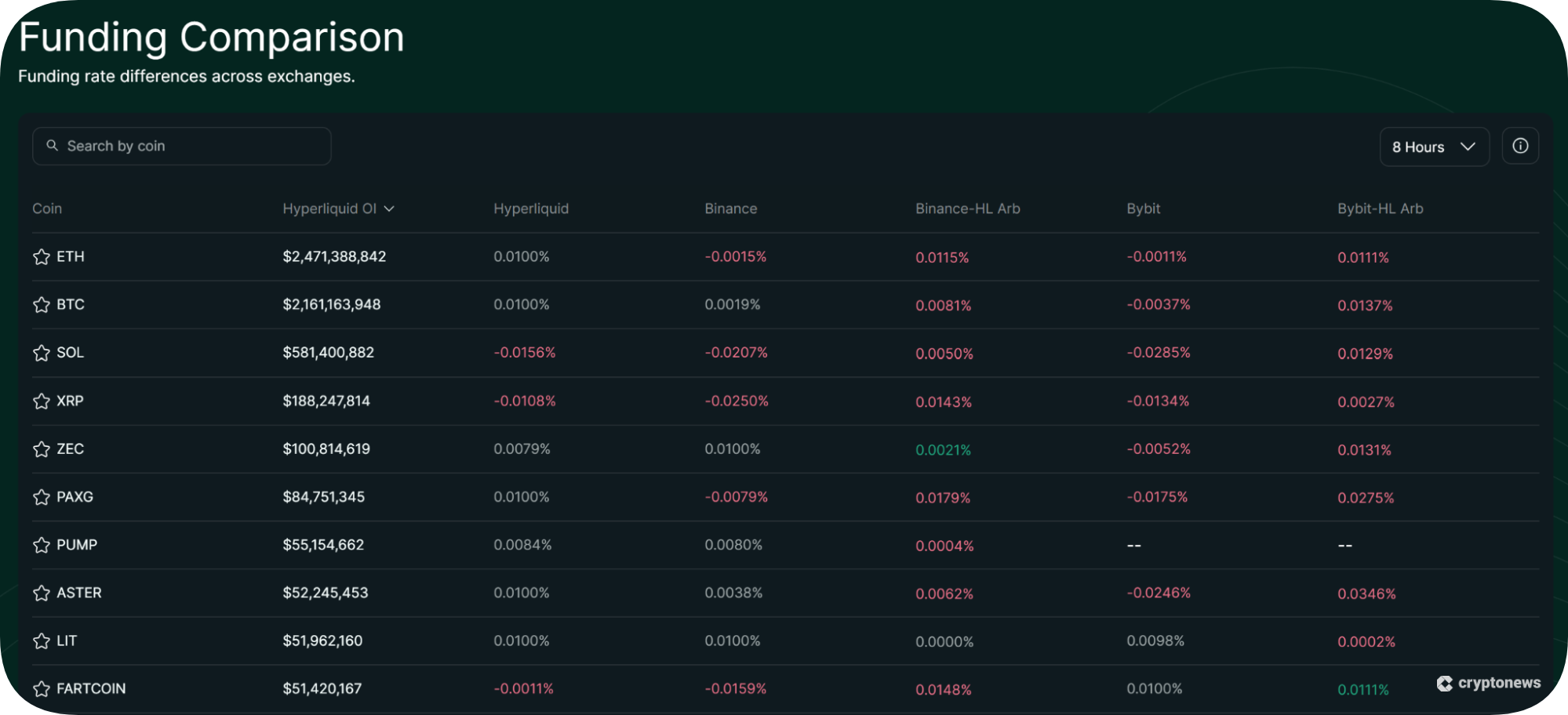Click ZEC Hyperliquid rate 0.0079%
This screenshot has height=715, width=1568.
(x=522, y=448)
